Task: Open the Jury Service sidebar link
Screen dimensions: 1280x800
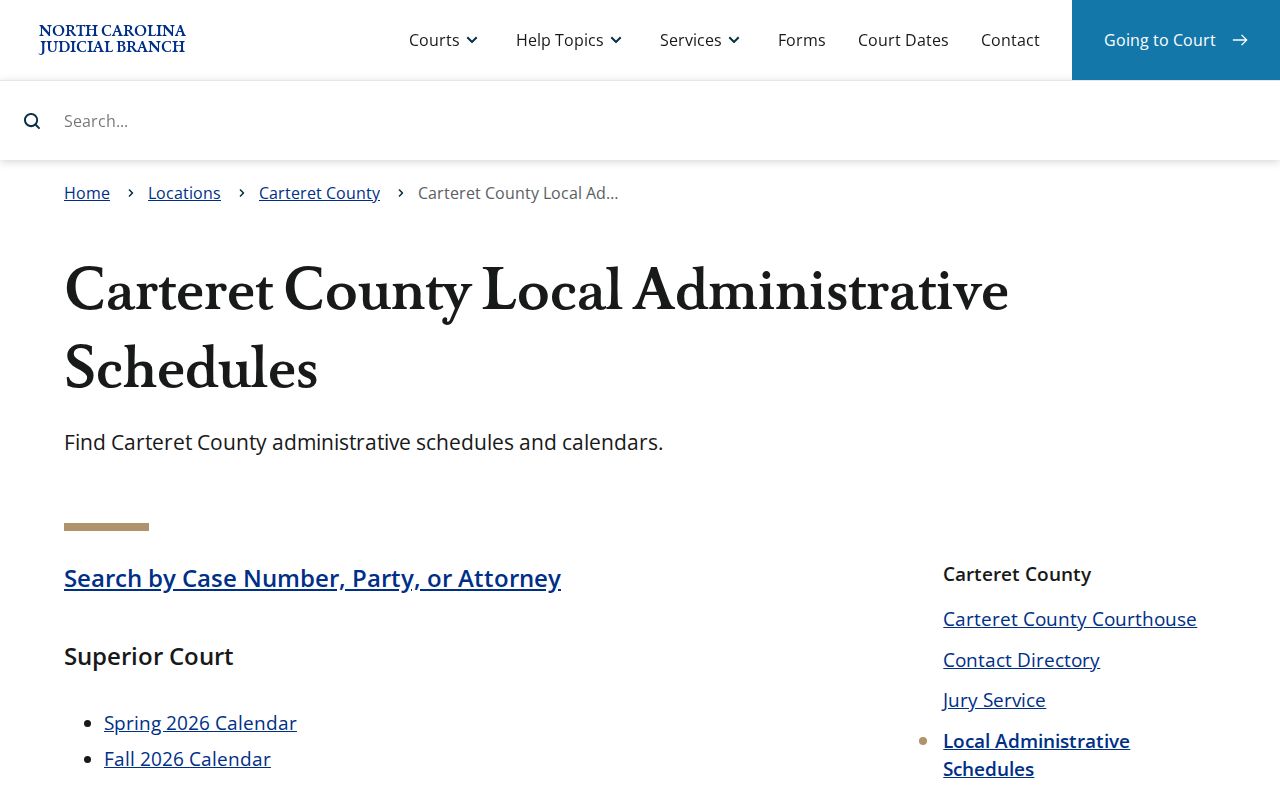Action: [994, 700]
